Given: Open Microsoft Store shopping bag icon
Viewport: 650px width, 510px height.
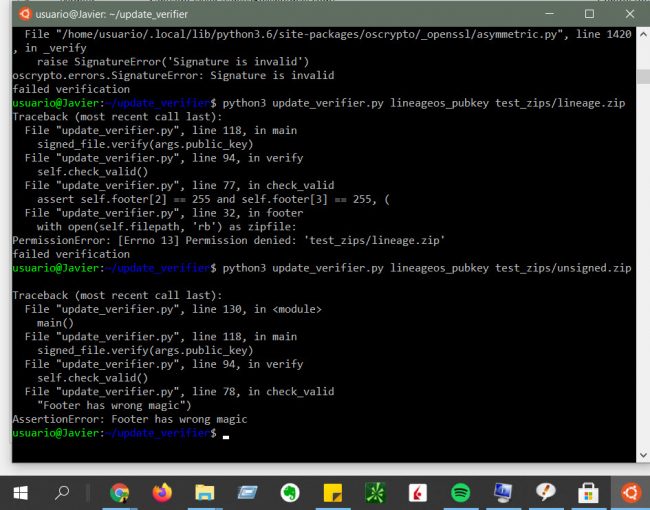Looking at the screenshot, I should click(588, 493).
